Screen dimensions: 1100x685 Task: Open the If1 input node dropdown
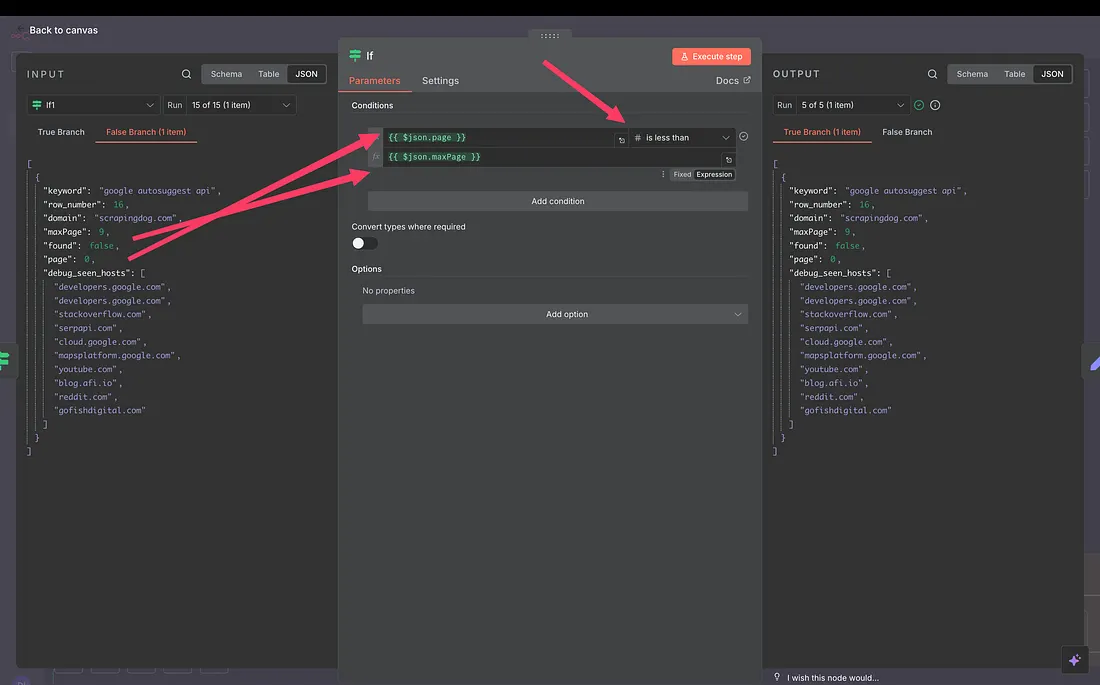94,105
